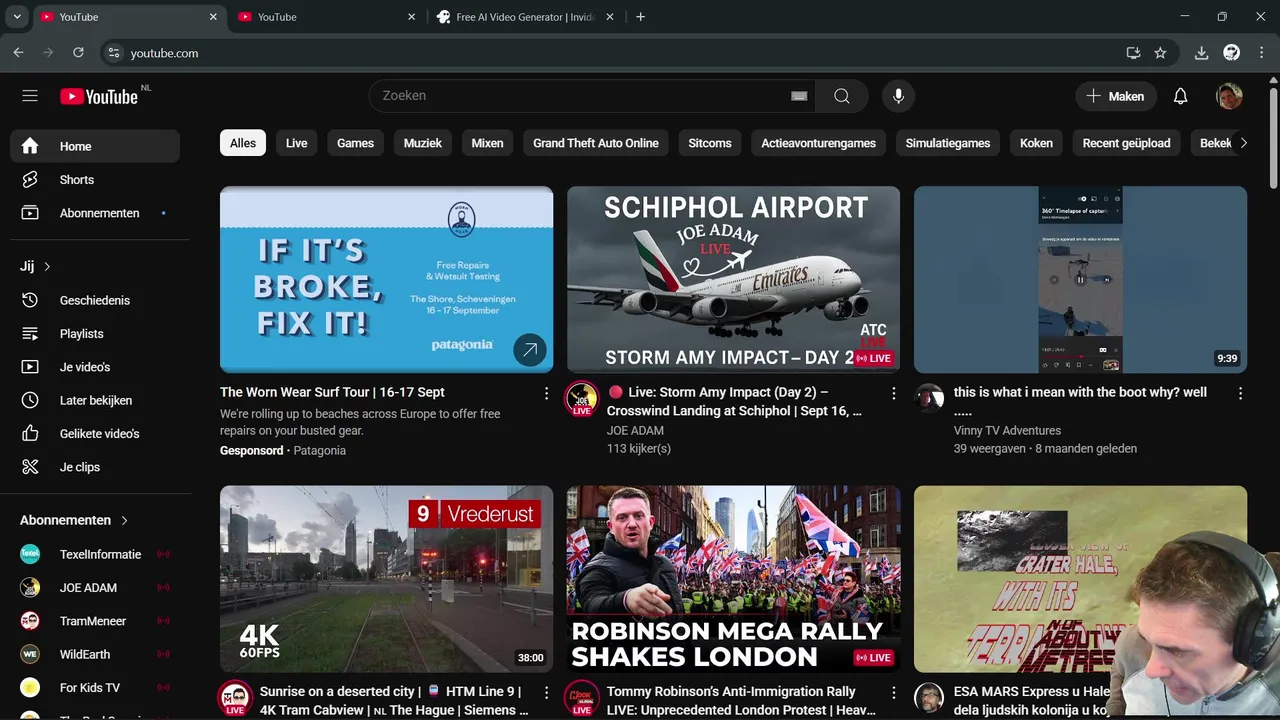Screen dimensions: 1280x720
Task: Select the Actieavonturengames chip
Action: click(818, 143)
